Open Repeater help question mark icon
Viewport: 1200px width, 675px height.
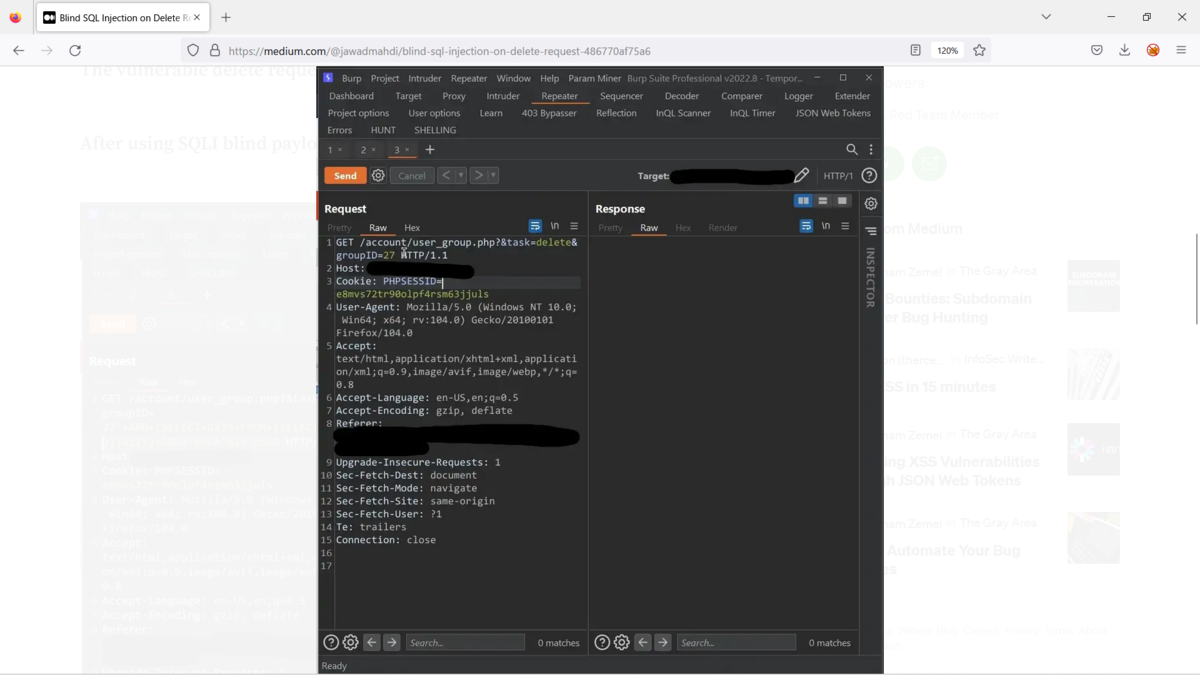tap(869, 176)
